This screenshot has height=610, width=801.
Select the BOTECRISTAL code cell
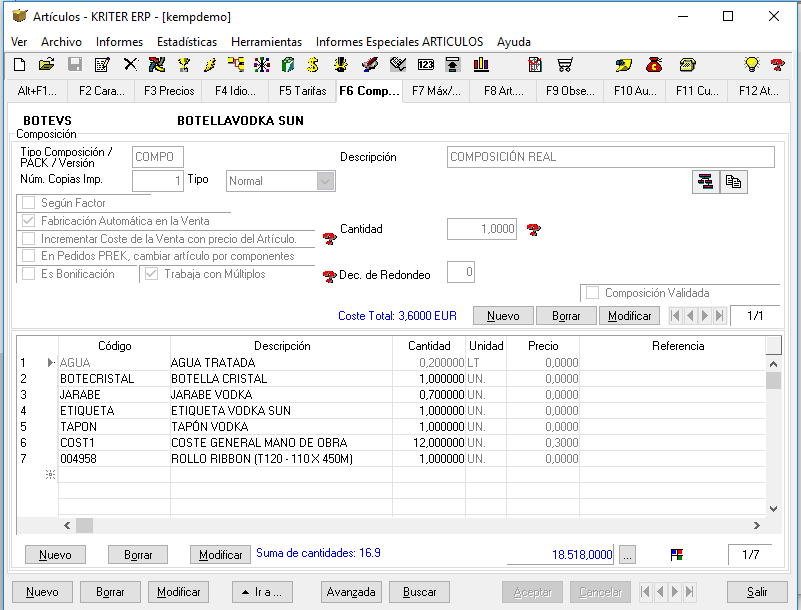(x=114, y=379)
